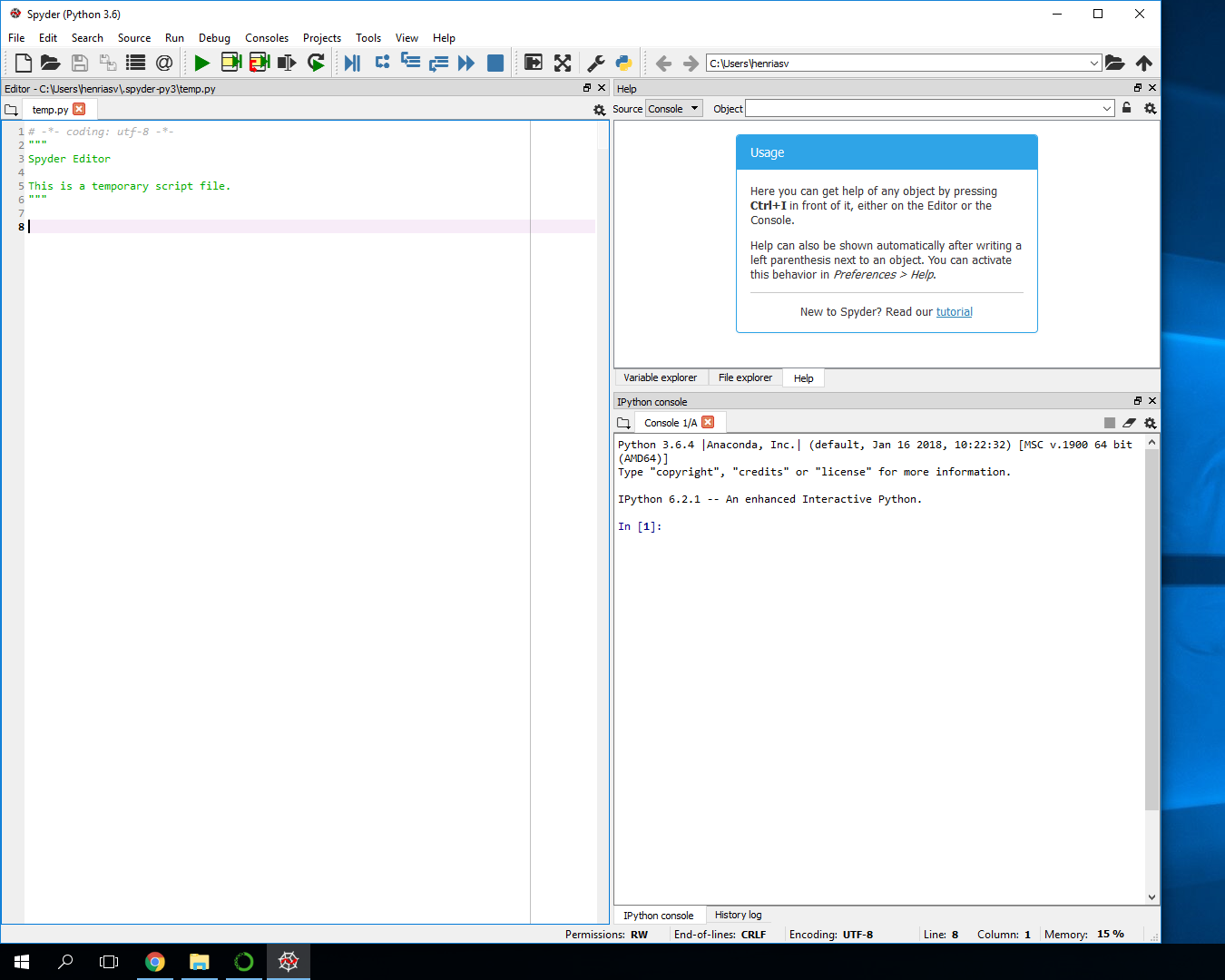
Task: Browse for a working directory folder icon
Action: (1115, 63)
